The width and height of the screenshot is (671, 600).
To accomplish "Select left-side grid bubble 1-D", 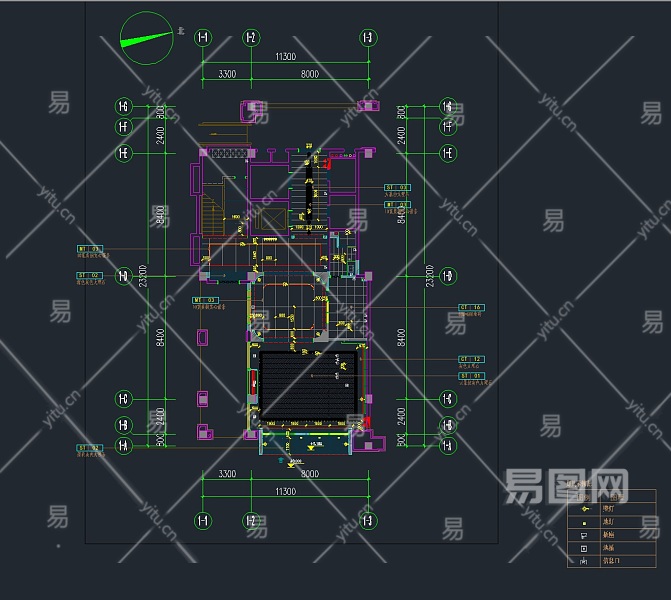I will [124, 276].
